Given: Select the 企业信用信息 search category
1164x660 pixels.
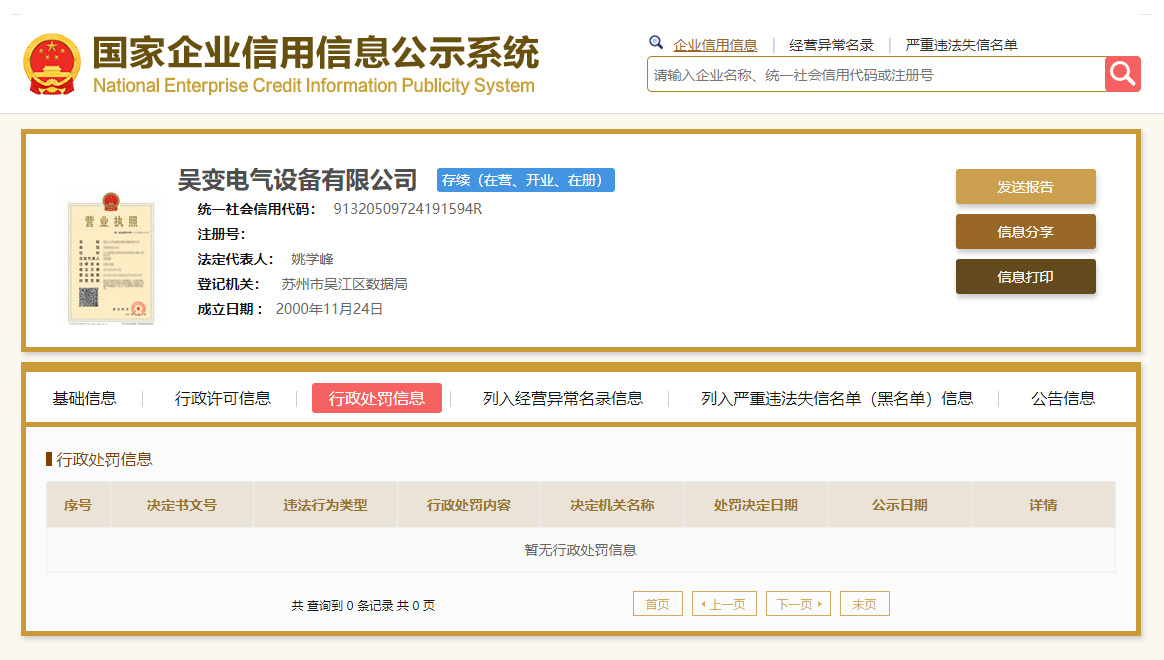Looking at the screenshot, I should point(715,45).
